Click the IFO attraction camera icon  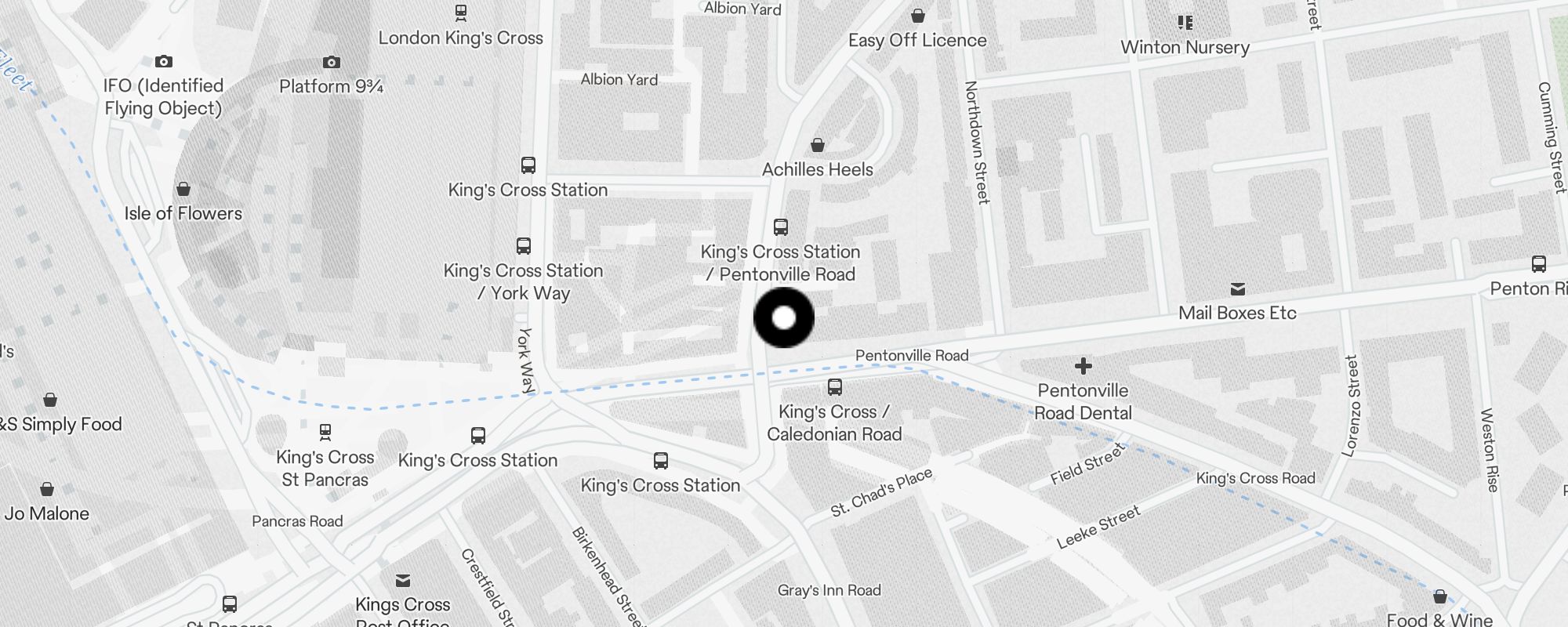(164, 61)
